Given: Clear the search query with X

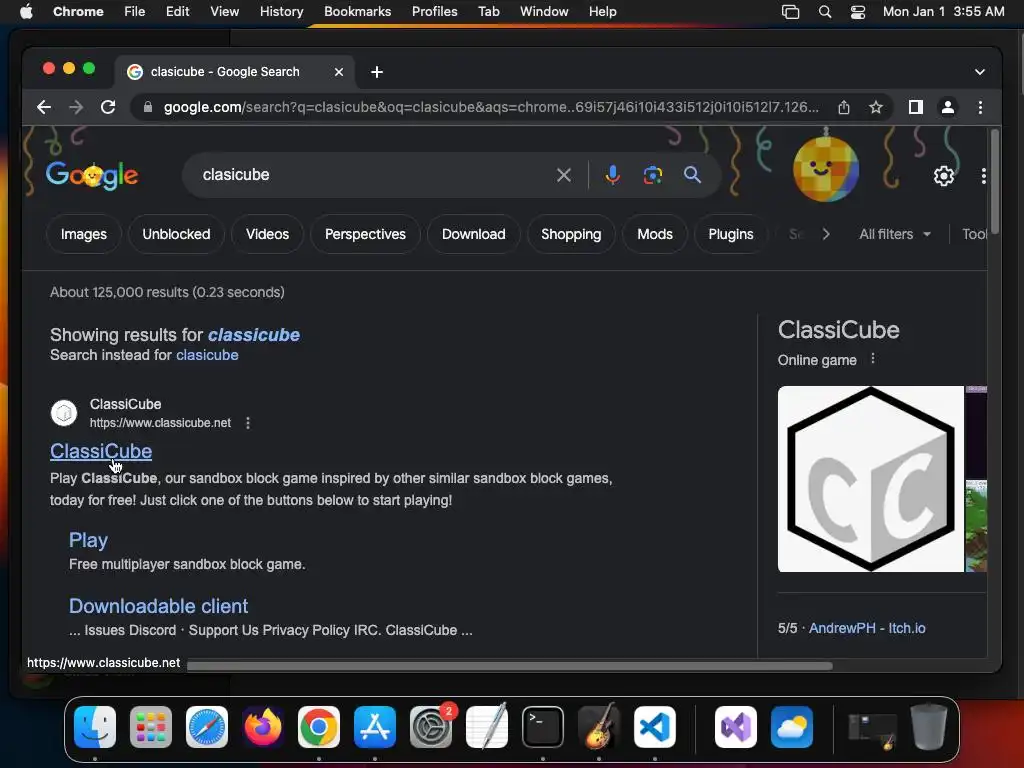Looking at the screenshot, I should (x=564, y=175).
